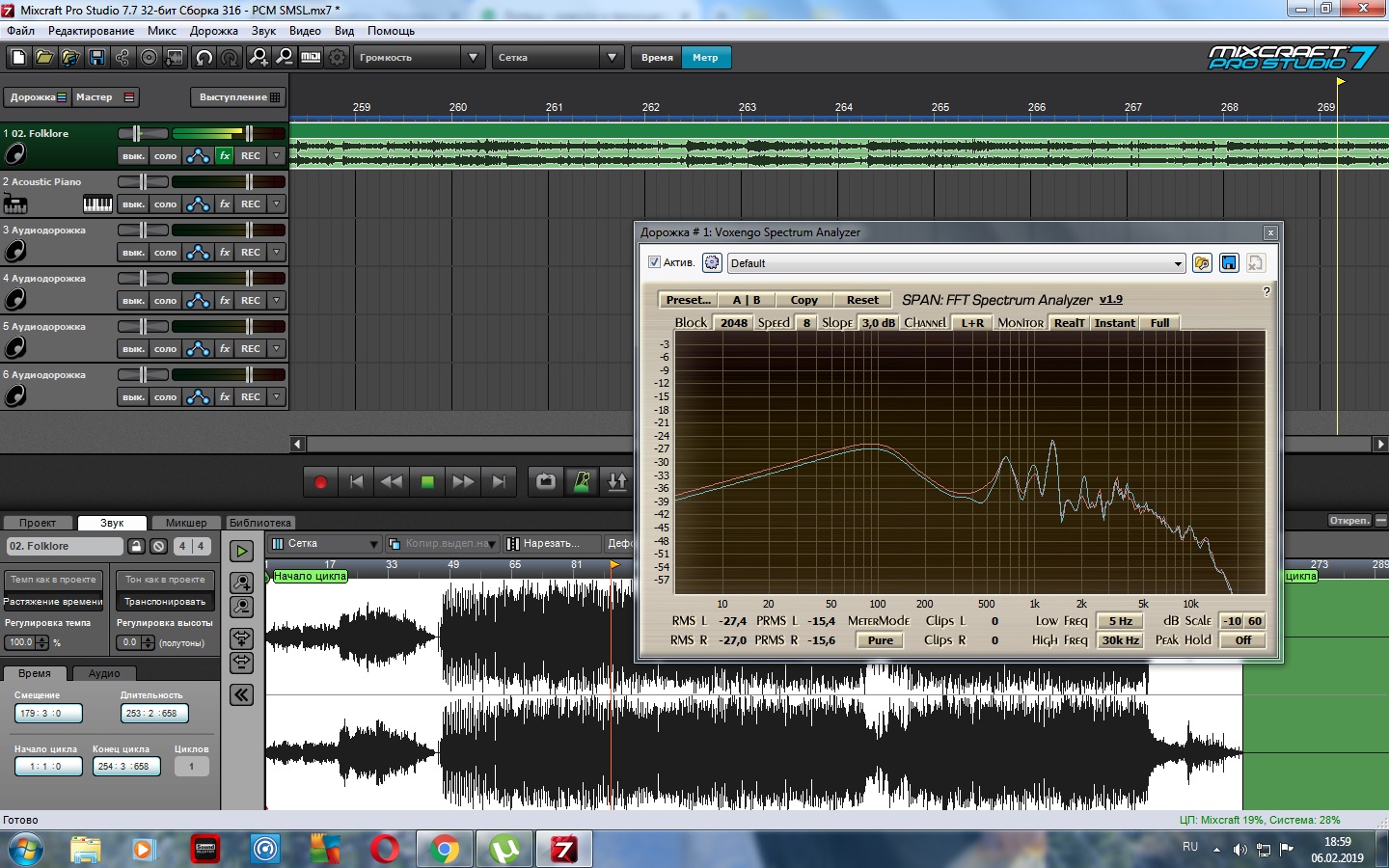Click the plugin settings gear in Voxengo window
The height and width of the screenshot is (868, 1389).
point(712,262)
